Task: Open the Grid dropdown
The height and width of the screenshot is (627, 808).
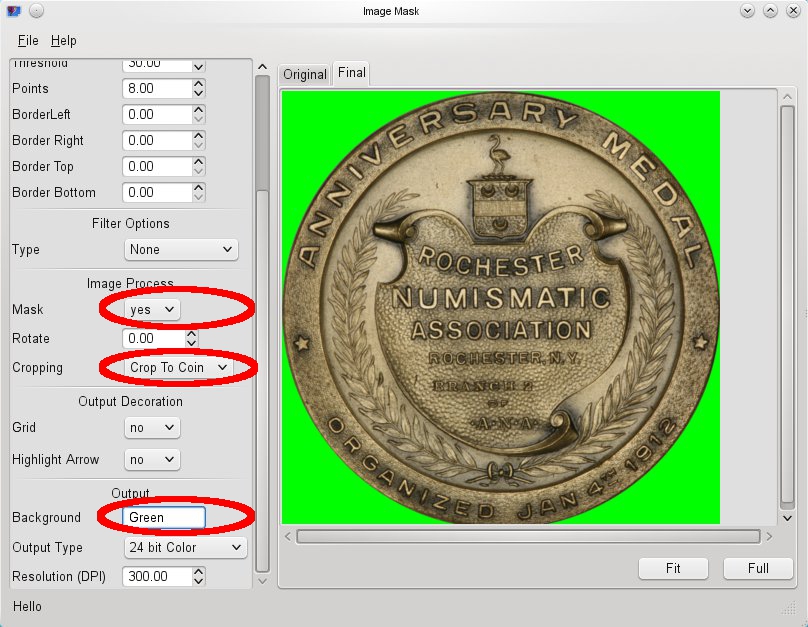Action: 152,428
